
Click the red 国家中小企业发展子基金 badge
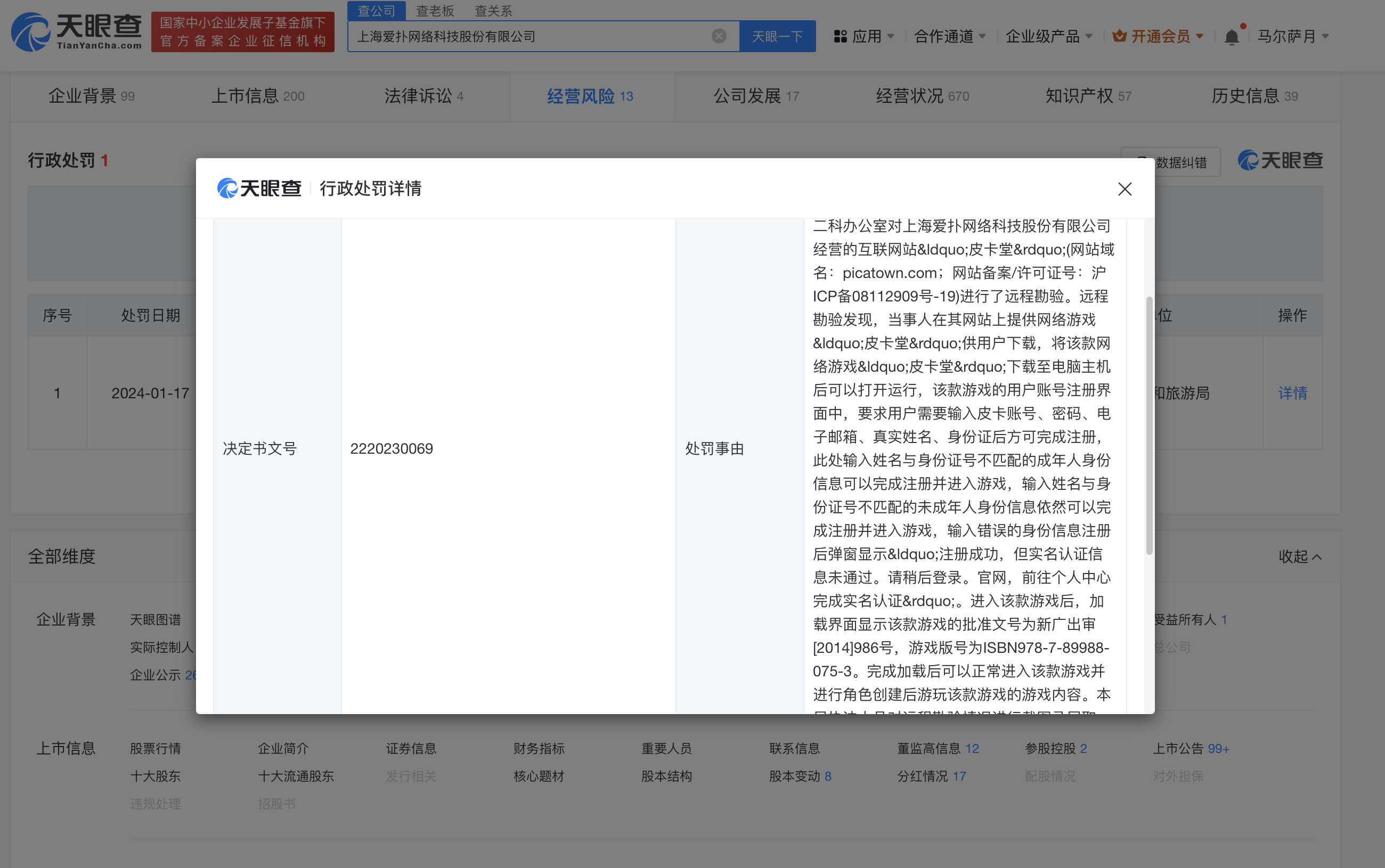[x=242, y=32]
